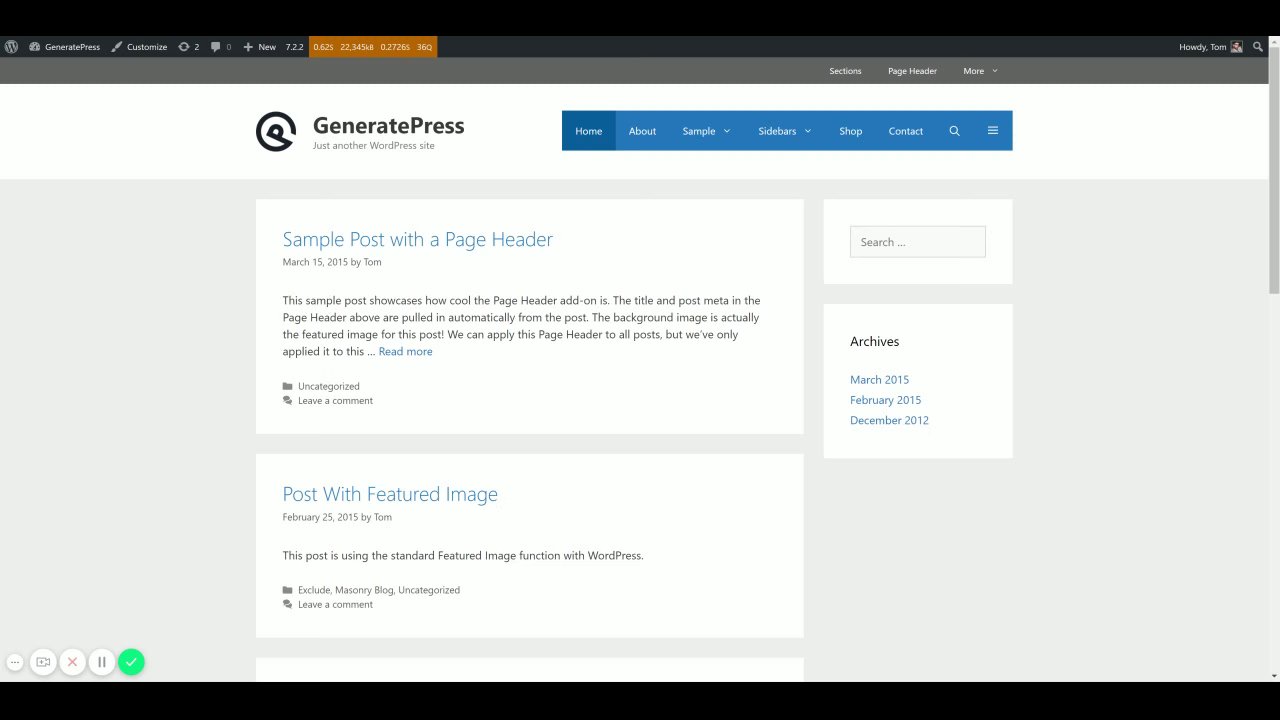Open the navigation search magnifier icon
The image size is (1280, 720).
coord(954,131)
